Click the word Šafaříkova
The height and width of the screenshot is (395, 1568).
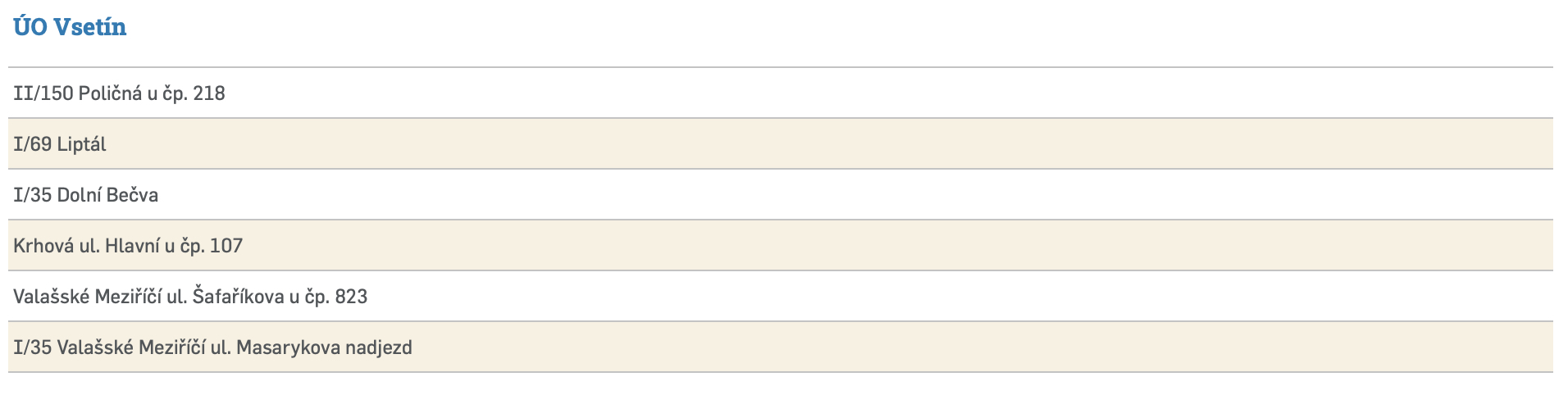[238, 297]
